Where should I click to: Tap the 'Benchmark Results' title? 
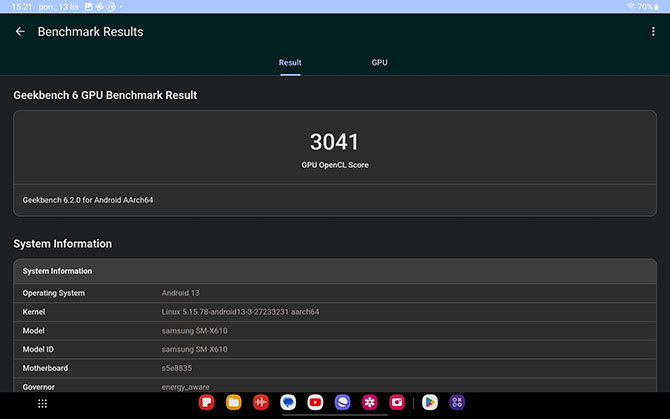tap(91, 32)
